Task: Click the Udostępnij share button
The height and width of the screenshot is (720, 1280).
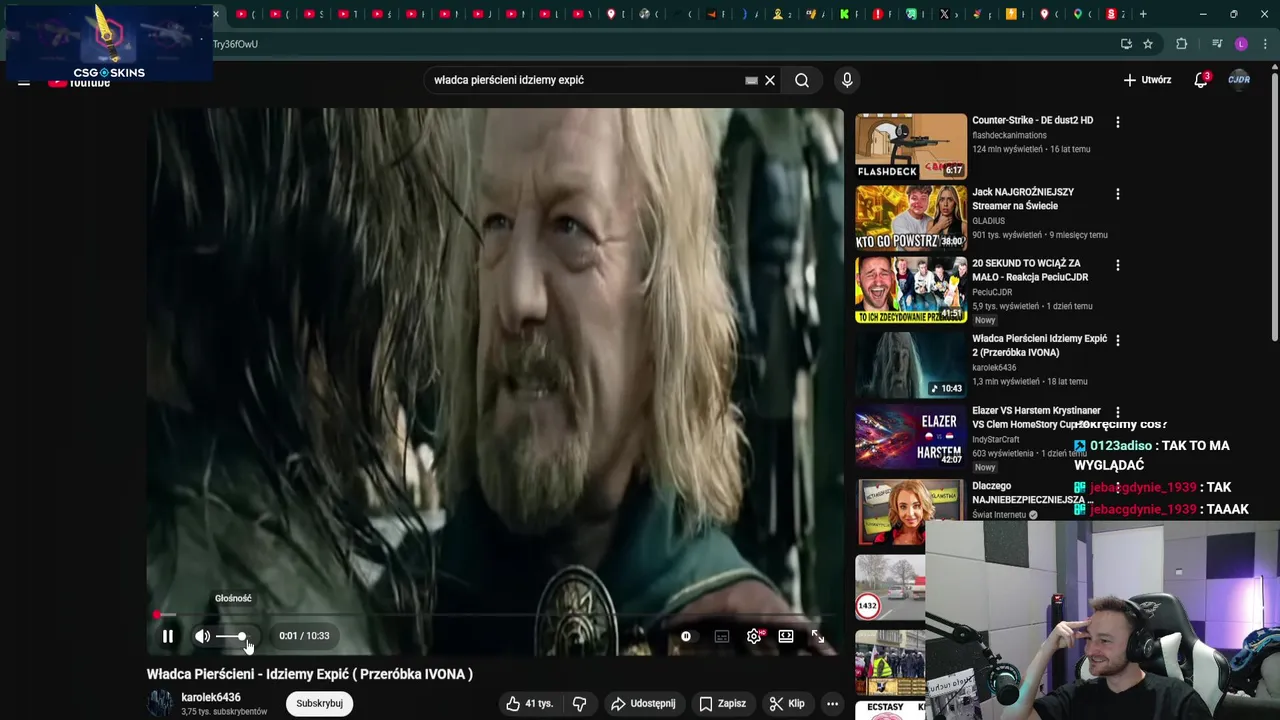Action: pyautogui.click(x=643, y=703)
